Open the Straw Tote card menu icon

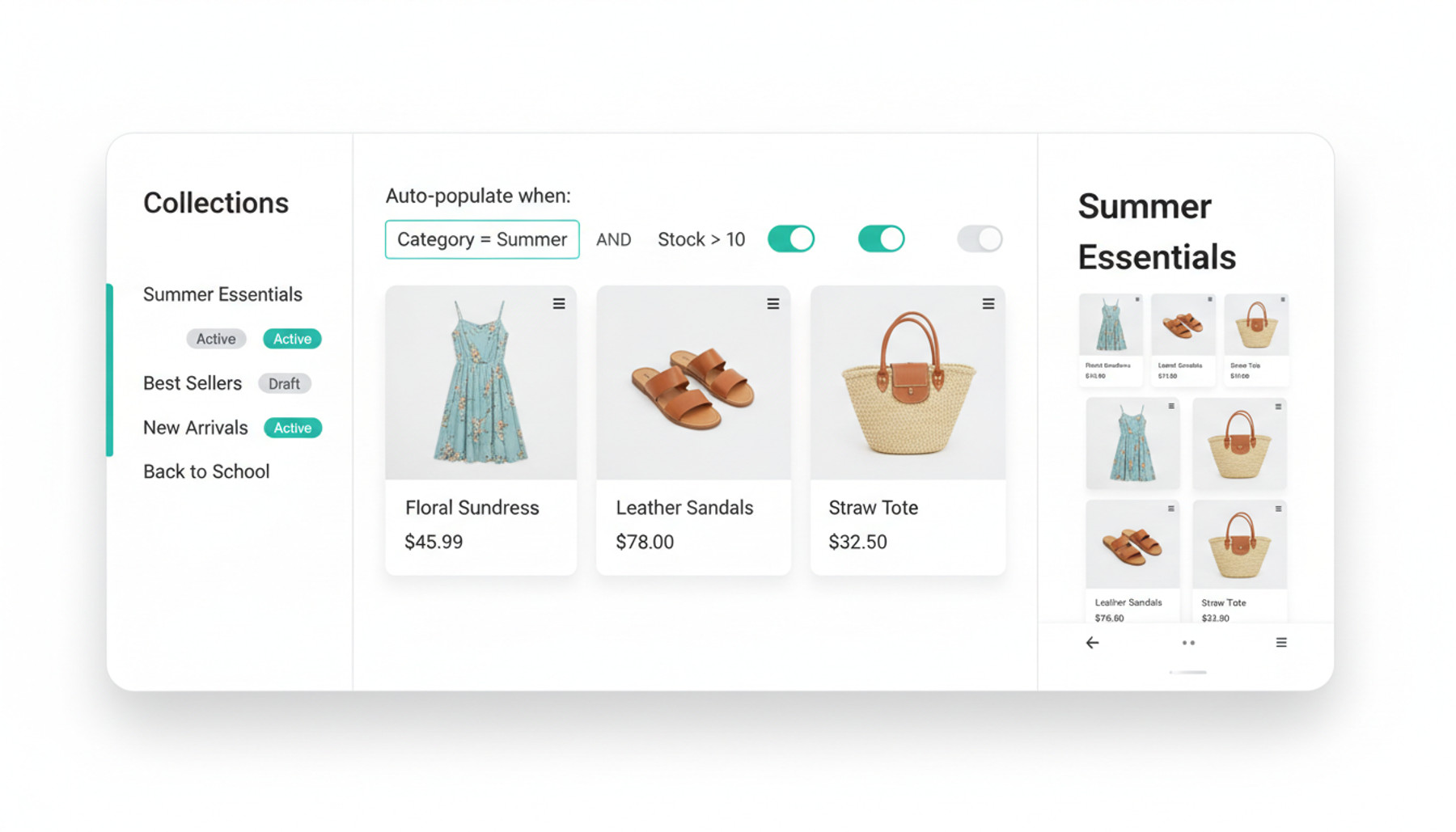pyautogui.click(x=988, y=304)
